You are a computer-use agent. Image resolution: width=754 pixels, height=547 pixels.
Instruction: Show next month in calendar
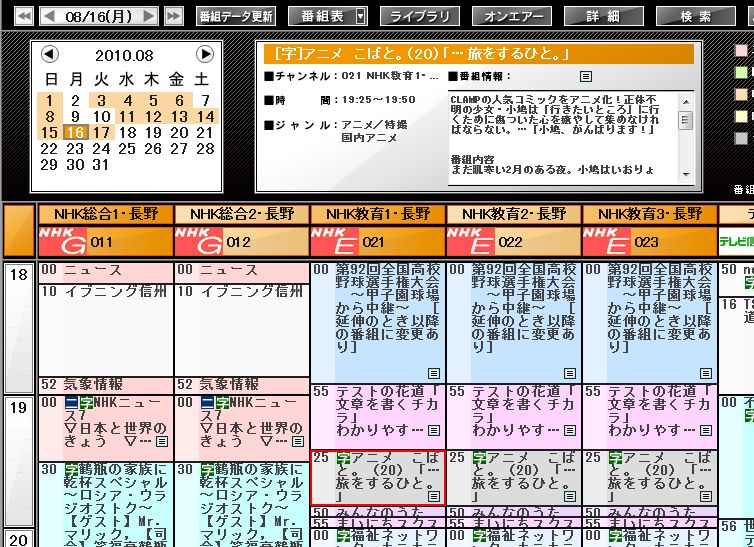(x=205, y=54)
